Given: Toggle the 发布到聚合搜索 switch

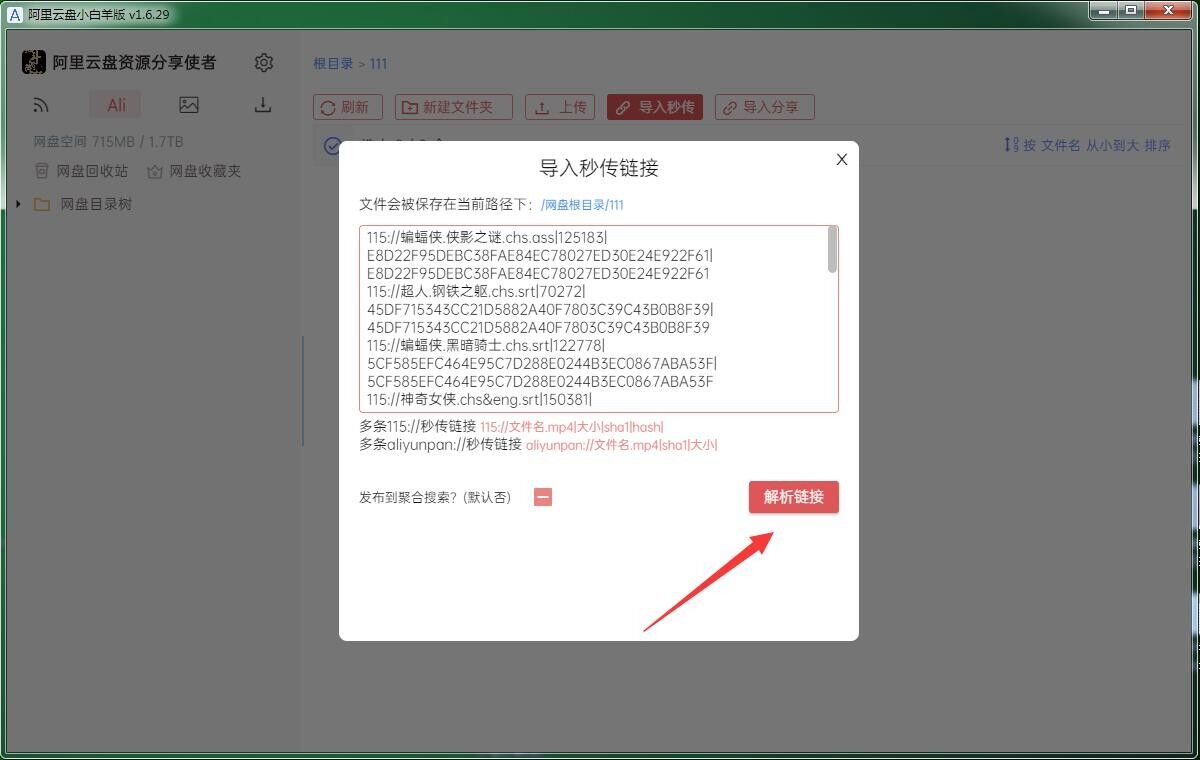Looking at the screenshot, I should point(543,497).
